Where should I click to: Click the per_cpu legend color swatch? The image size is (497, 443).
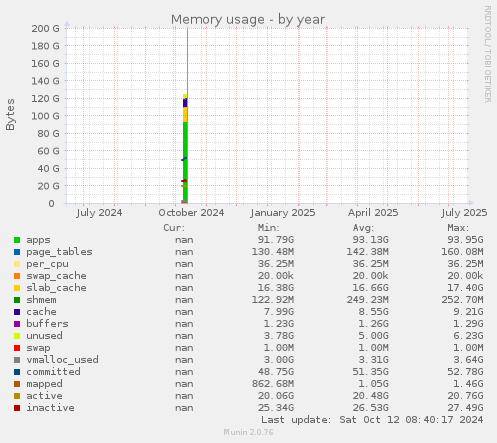(x=17, y=264)
